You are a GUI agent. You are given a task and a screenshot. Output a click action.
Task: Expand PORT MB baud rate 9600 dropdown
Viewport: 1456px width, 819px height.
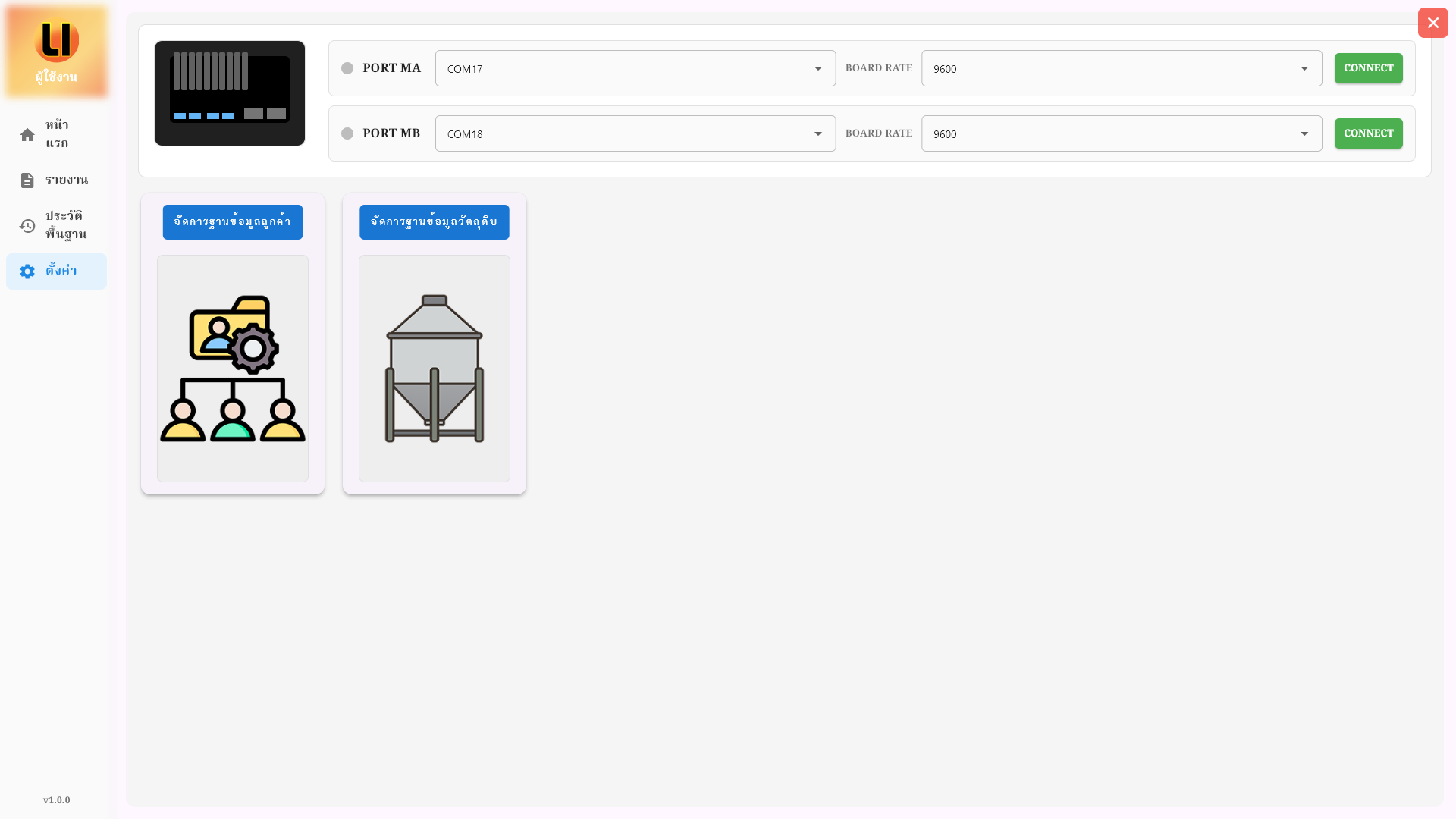[1121, 133]
